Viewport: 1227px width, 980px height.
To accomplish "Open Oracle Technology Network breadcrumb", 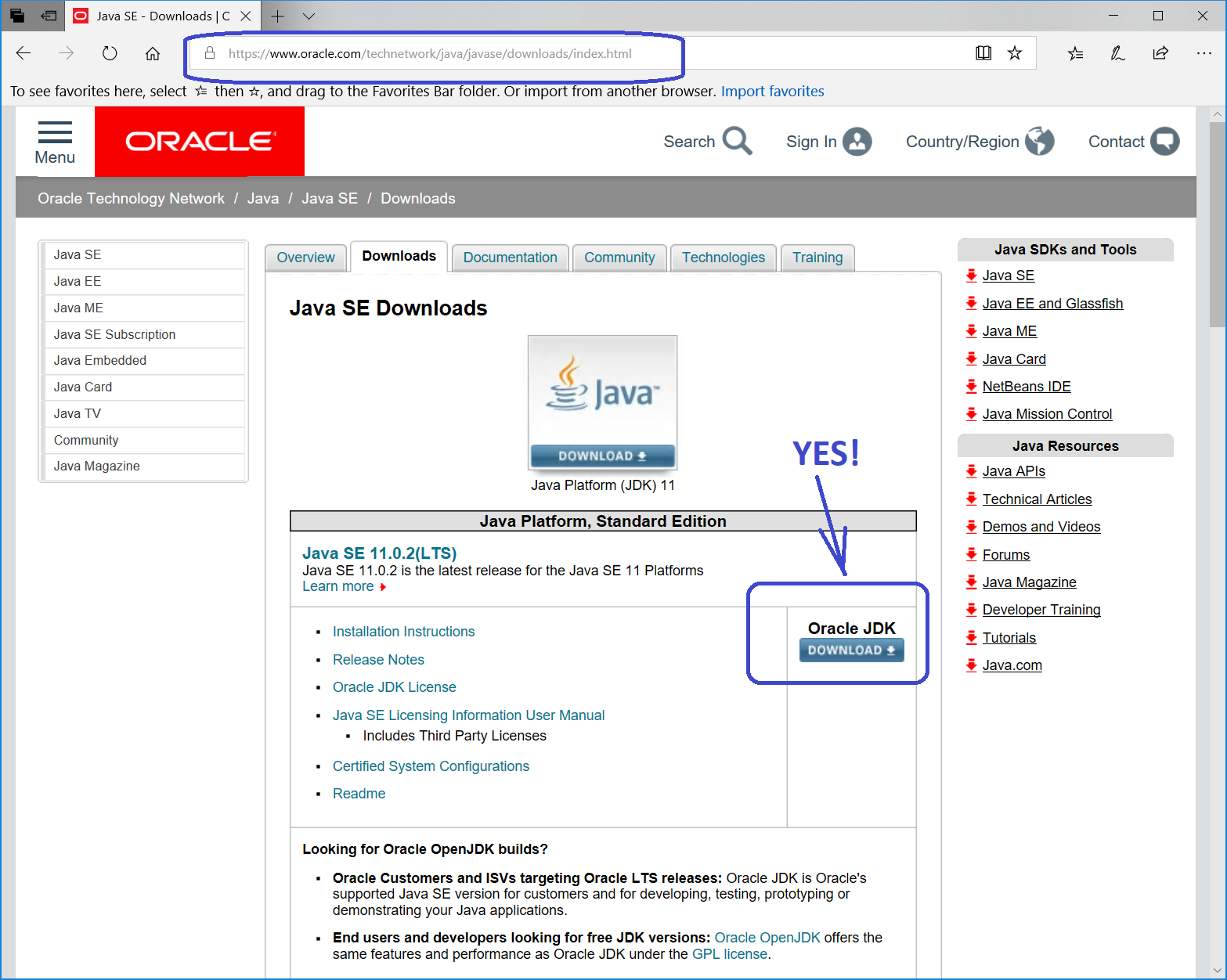I will point(131,198).
